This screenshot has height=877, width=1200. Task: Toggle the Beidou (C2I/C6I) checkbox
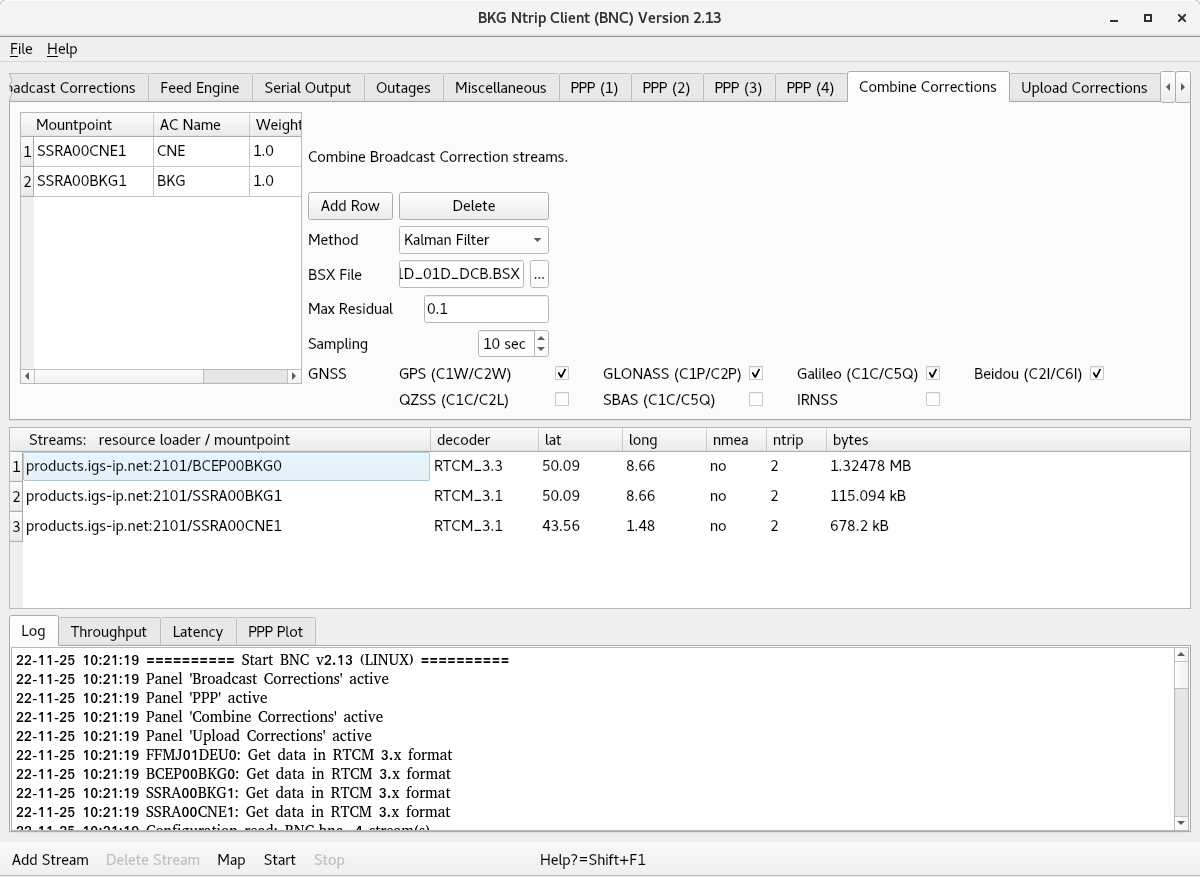[1097, 374]
